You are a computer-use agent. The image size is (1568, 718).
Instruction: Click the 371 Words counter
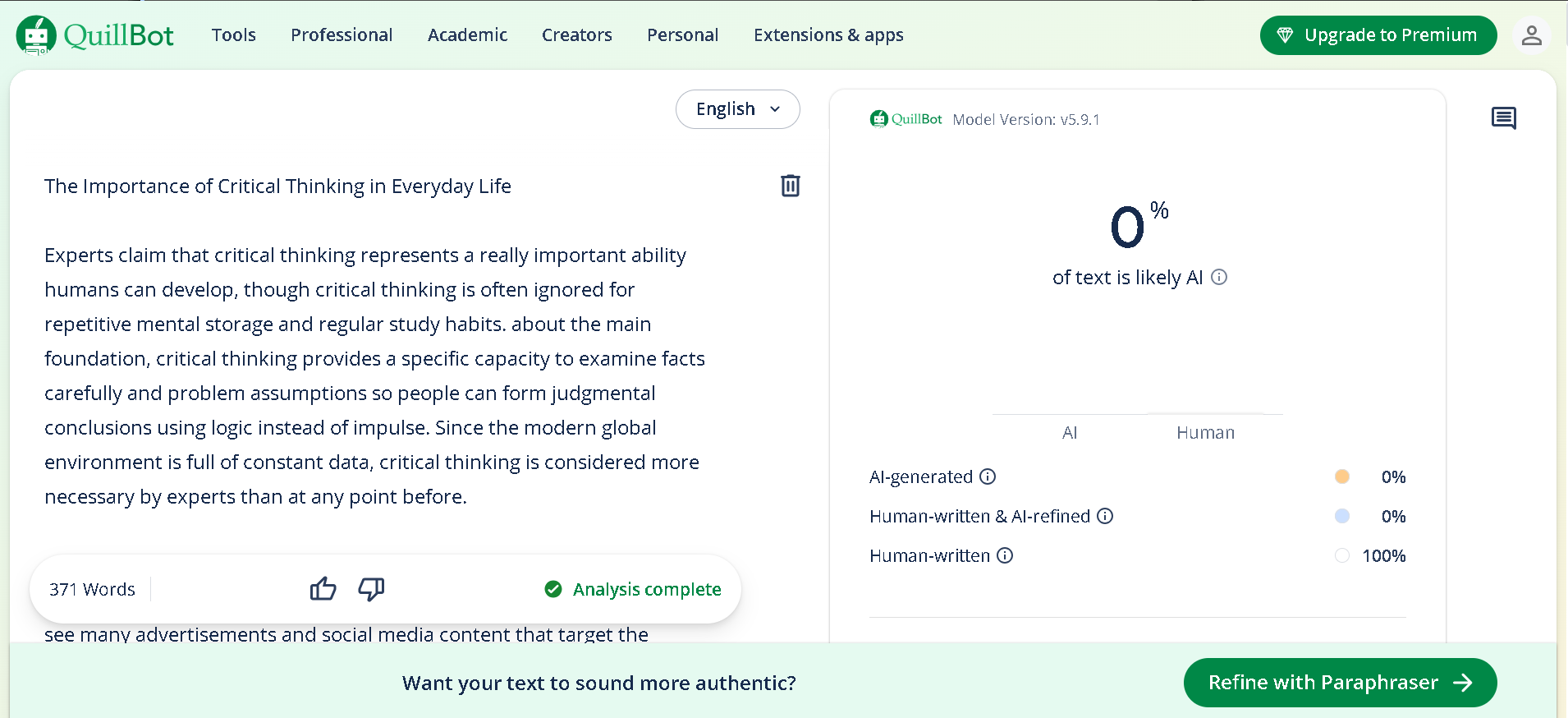92,589
